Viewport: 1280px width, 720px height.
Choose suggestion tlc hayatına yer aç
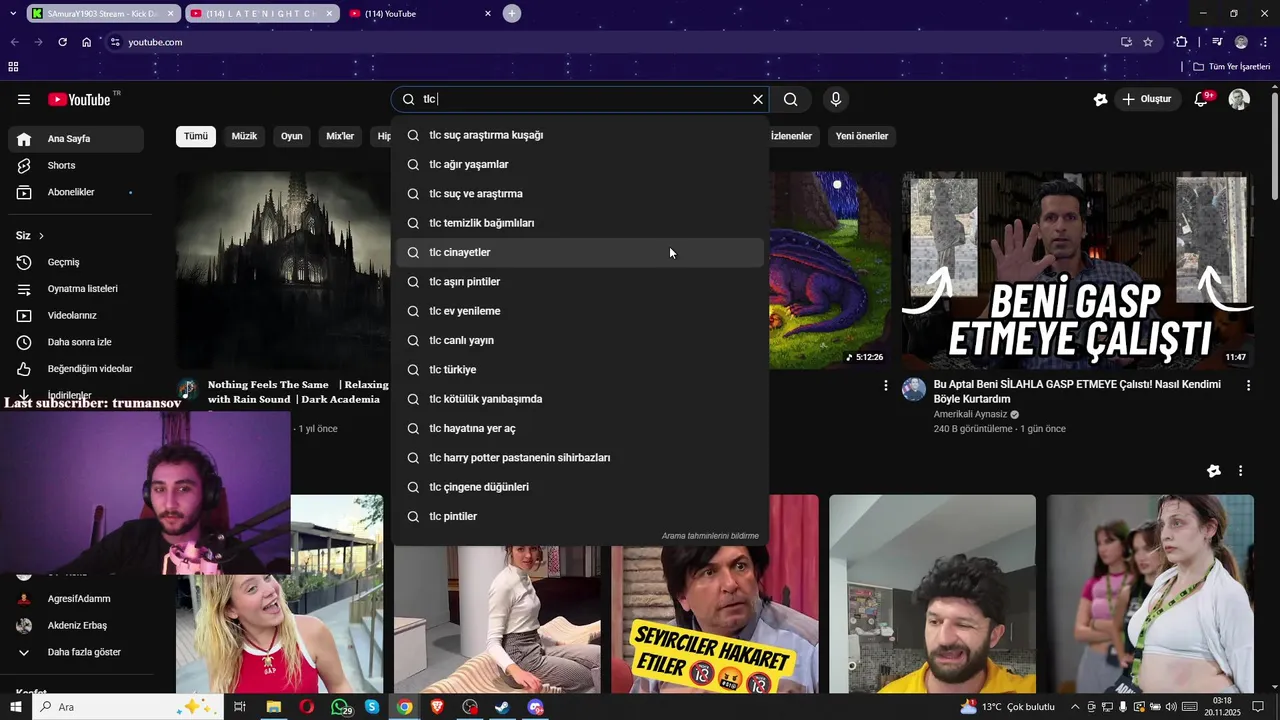coord(580,428)
